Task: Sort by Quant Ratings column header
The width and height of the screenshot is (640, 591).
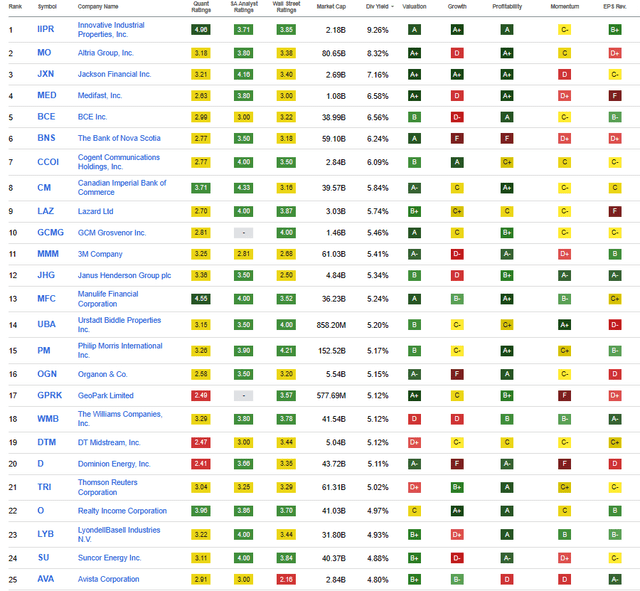Action: point(201,7)
